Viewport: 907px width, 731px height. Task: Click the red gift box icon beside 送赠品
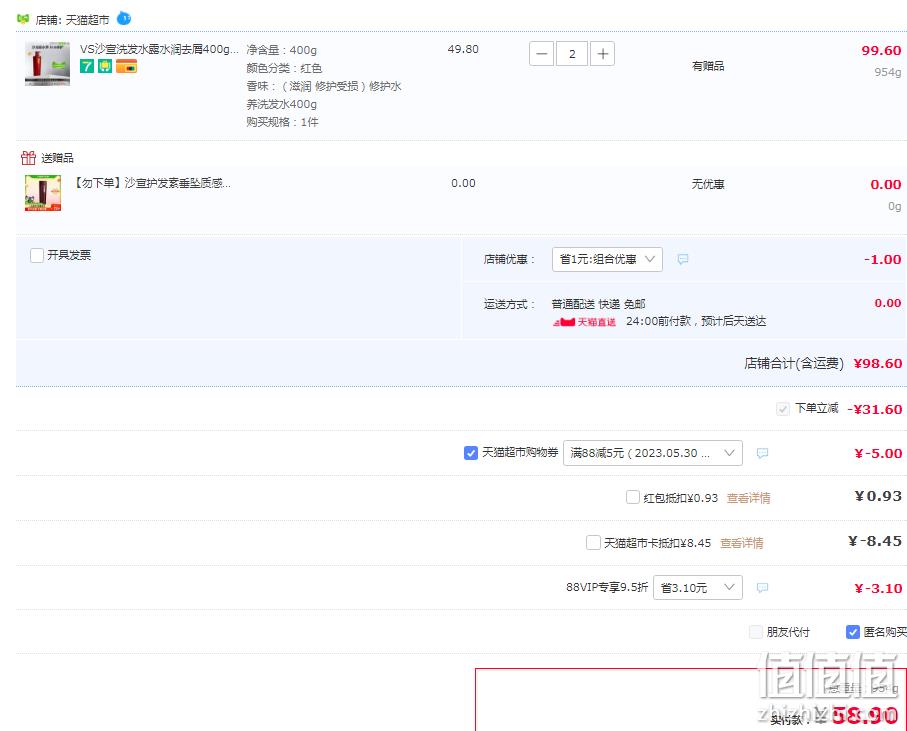tap(28, 157)
